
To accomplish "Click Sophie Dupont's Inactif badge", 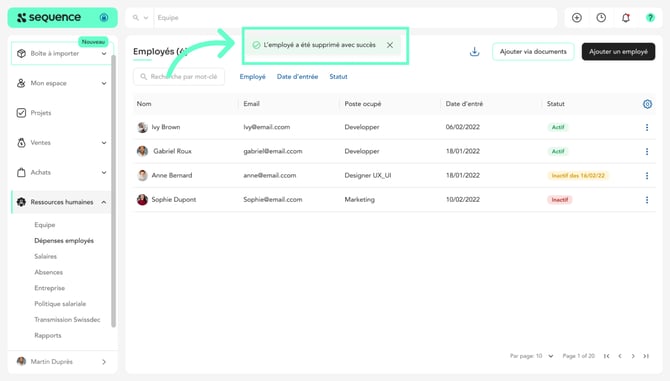I will pyautogui.click(x=560, y=200).
